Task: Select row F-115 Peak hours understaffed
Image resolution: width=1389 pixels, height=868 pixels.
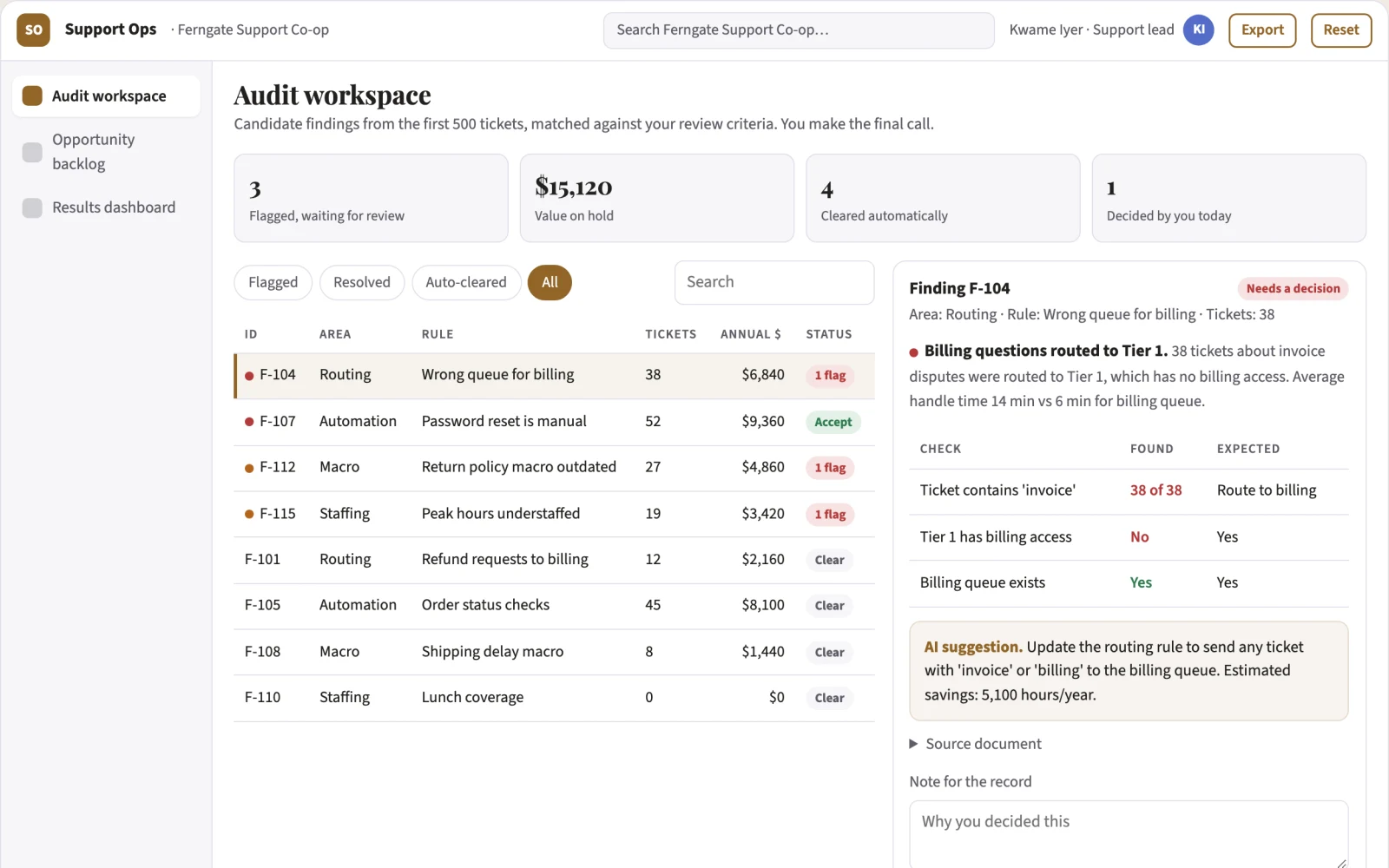Action: [554, 514]
